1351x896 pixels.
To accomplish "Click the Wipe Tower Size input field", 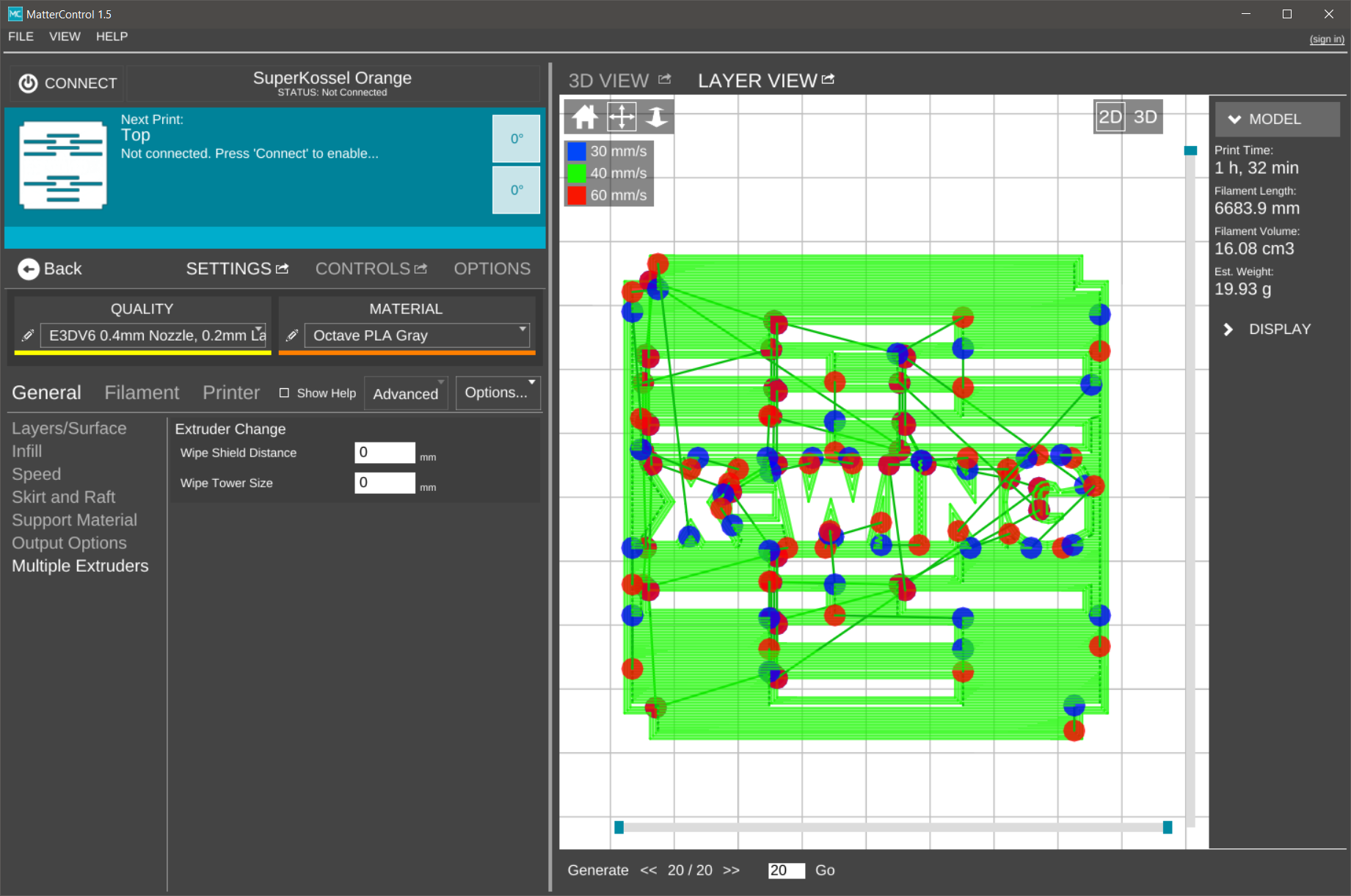I will tap(385, 483).
